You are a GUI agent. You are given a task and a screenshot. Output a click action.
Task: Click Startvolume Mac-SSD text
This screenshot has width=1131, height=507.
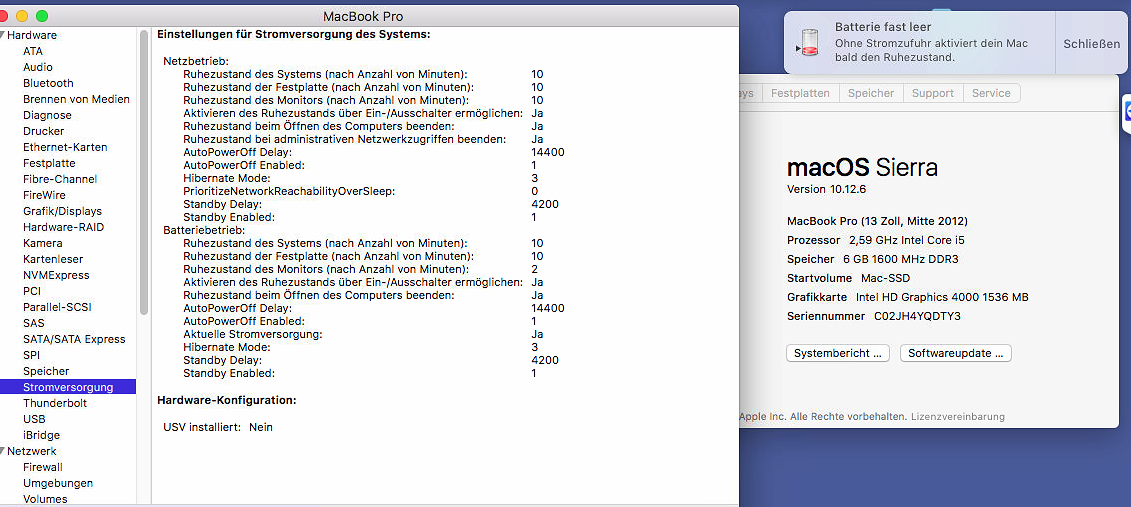[850, 278]
